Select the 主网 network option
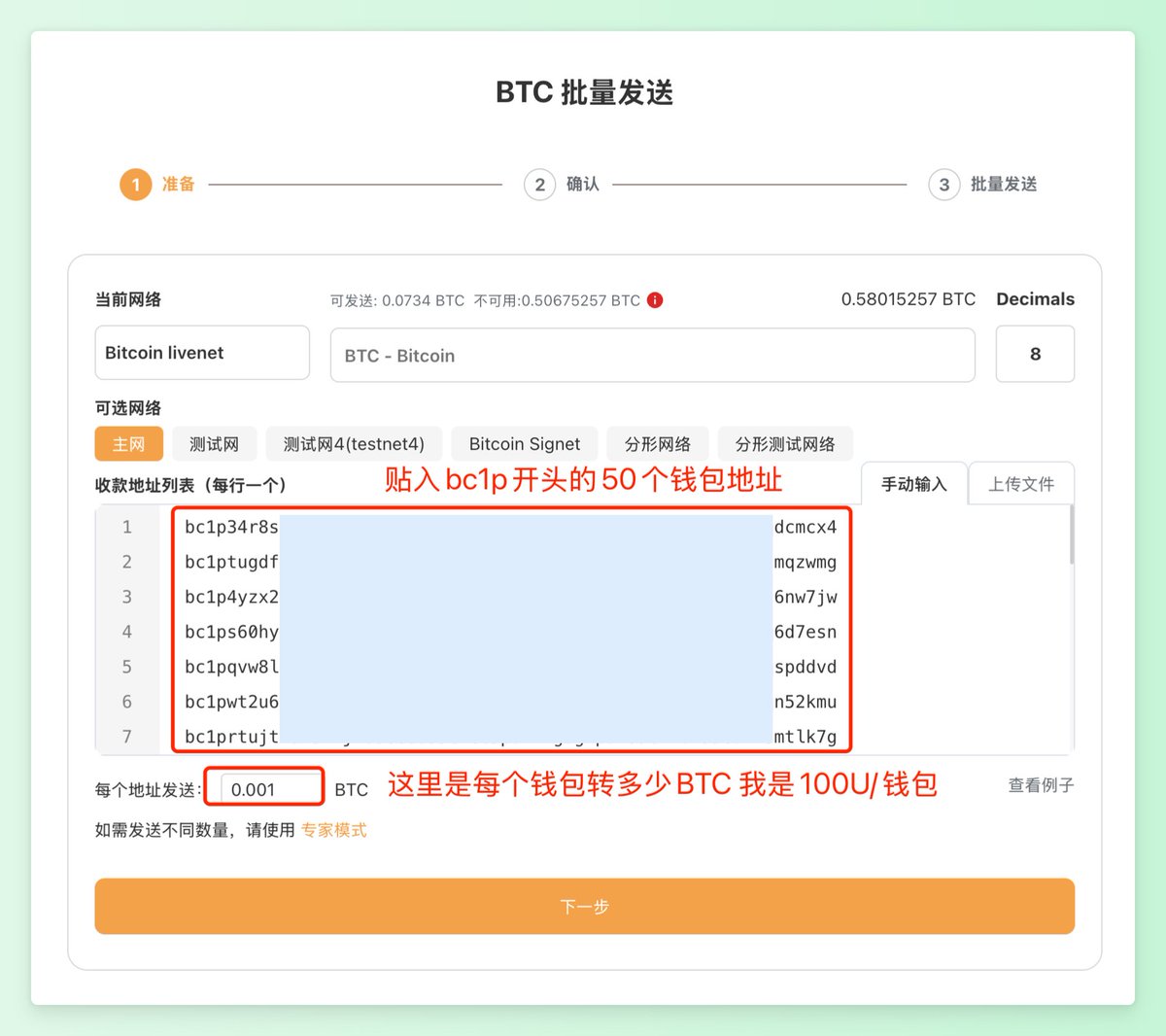 (x=128, y=444)
